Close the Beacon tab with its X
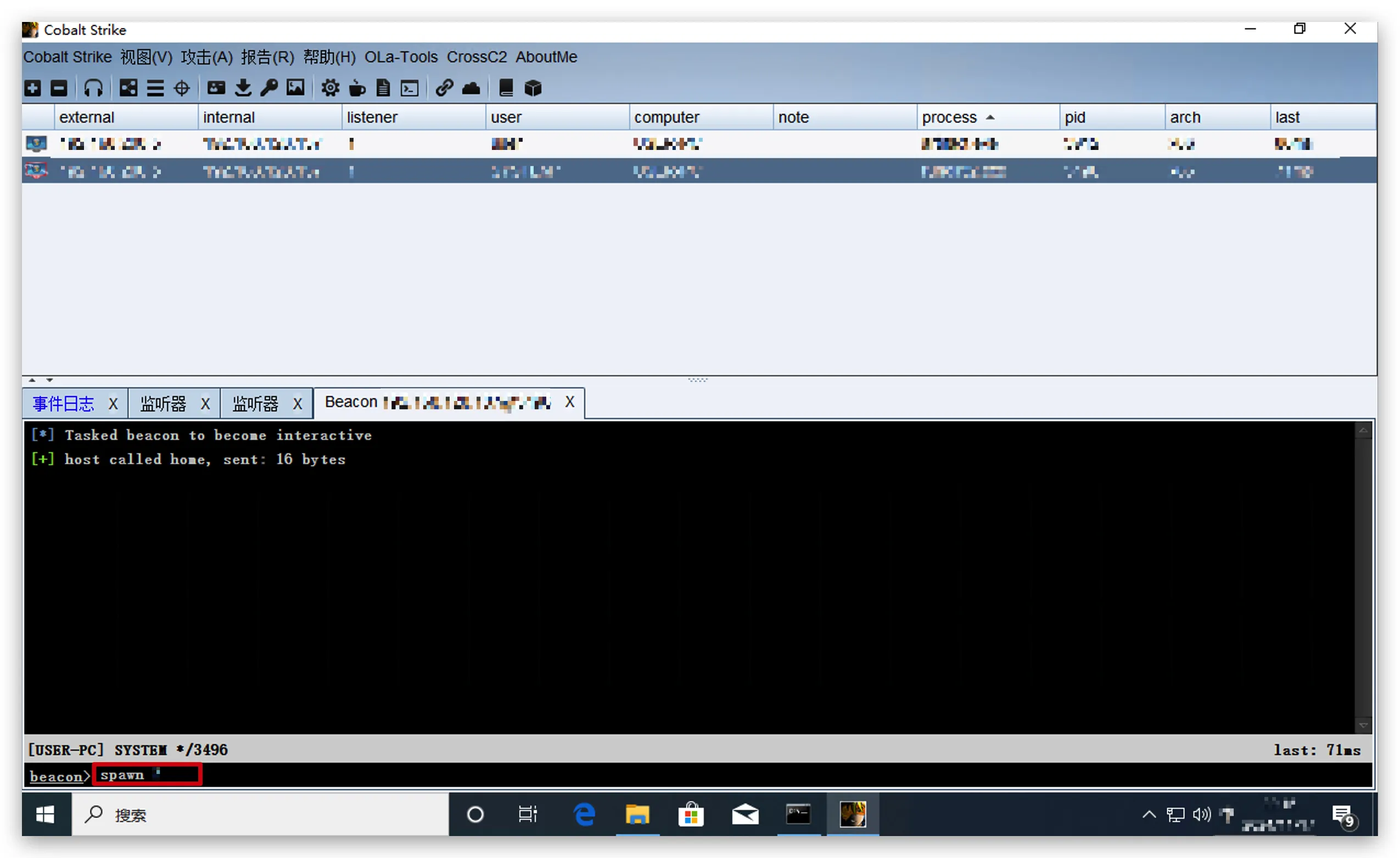1400x858 pixels. (x=570, y=402)
